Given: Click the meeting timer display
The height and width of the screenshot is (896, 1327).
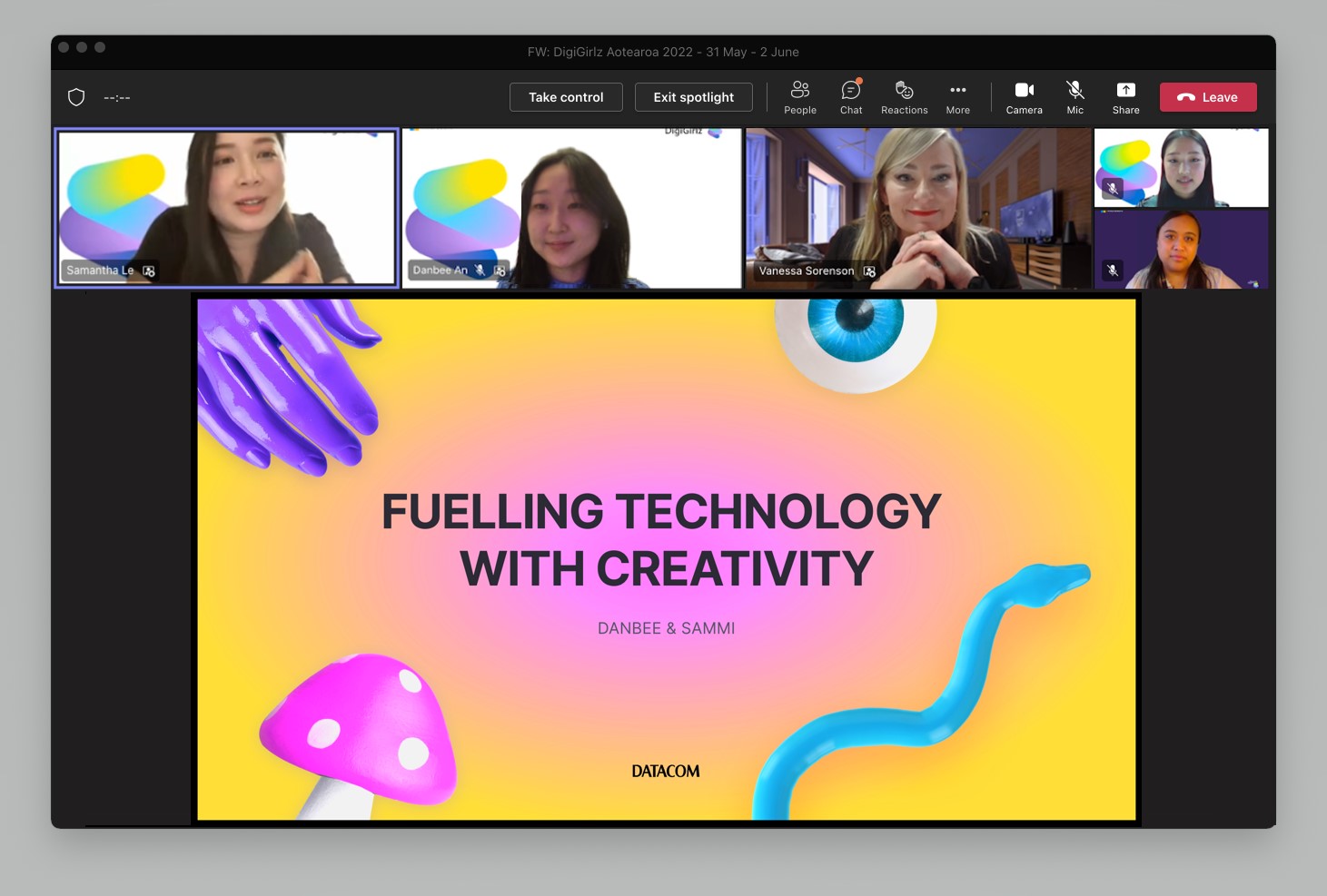Looking at the screenshot, I should pyautogui.click(x=117, y=97).
